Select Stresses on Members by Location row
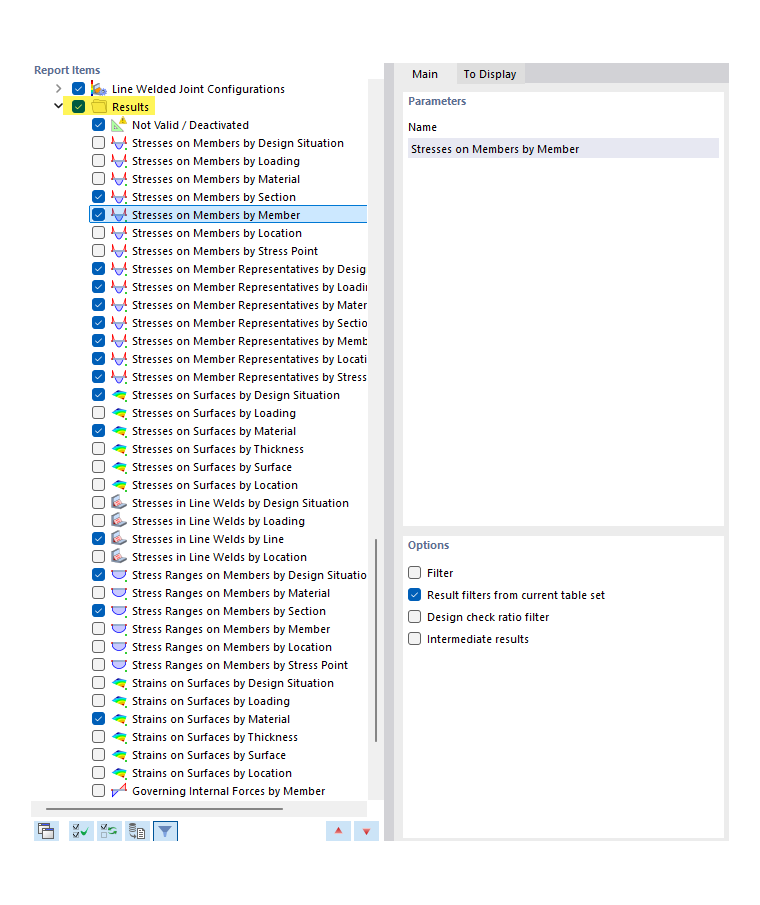This screenshot has height=905, width=760. pyautogui.click(x=216, y=233)
